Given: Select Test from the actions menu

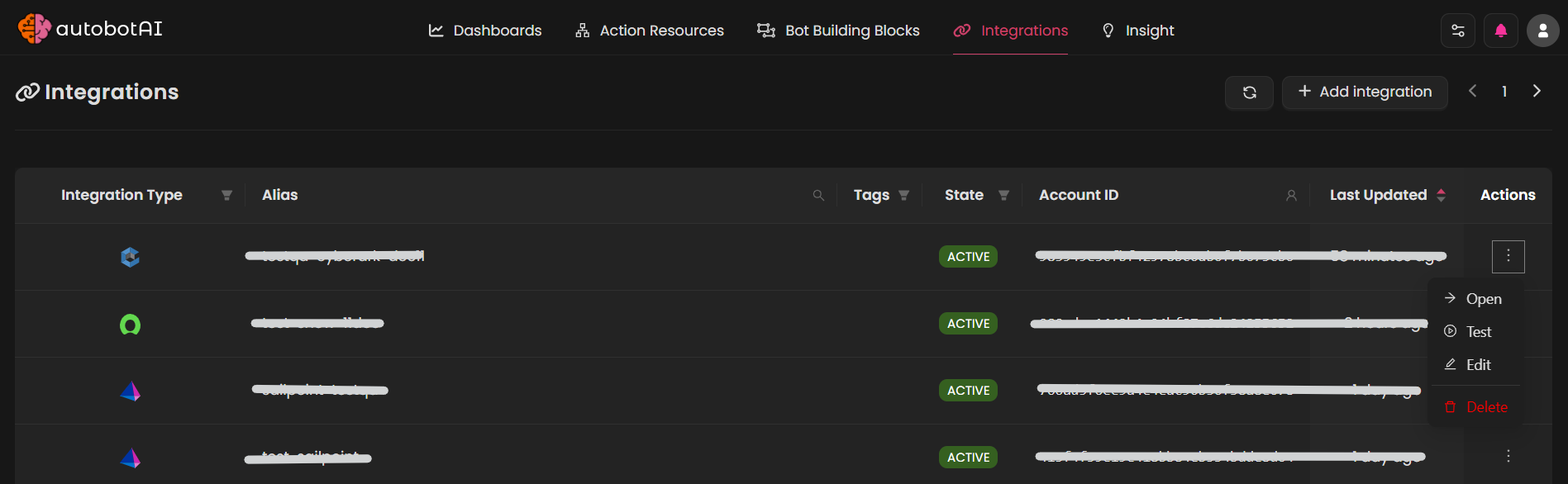Looking at the screenshot, I should coord(1478,332).
